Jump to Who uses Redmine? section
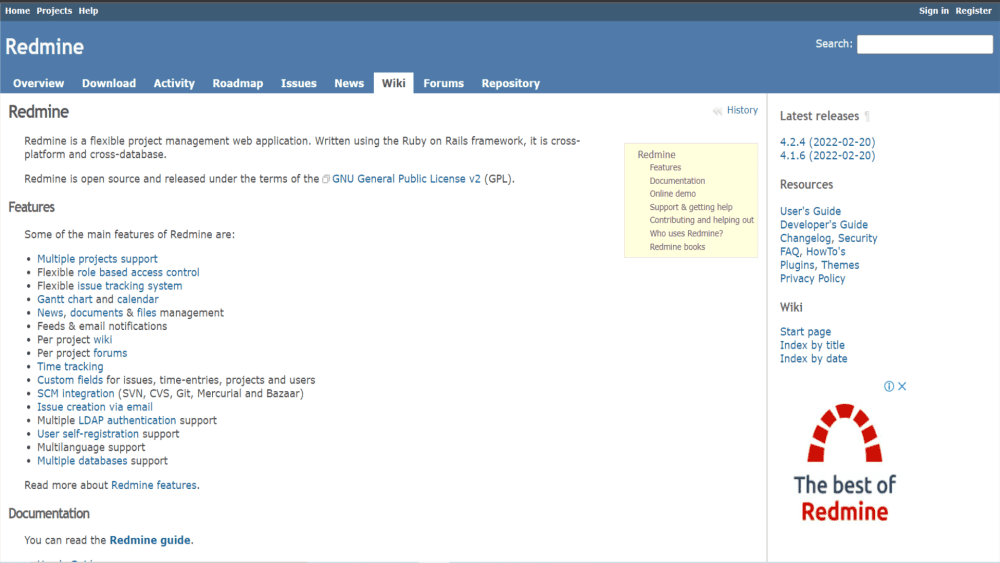The width and height of the screenshot is (1000, 563). coord(686,233)
